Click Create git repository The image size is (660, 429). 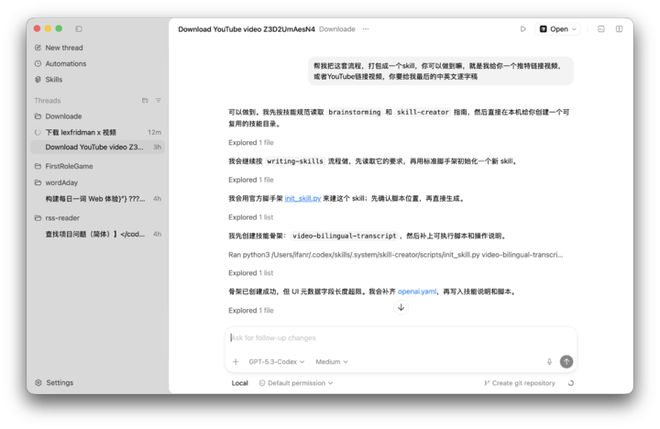click(x=519, y=383)
